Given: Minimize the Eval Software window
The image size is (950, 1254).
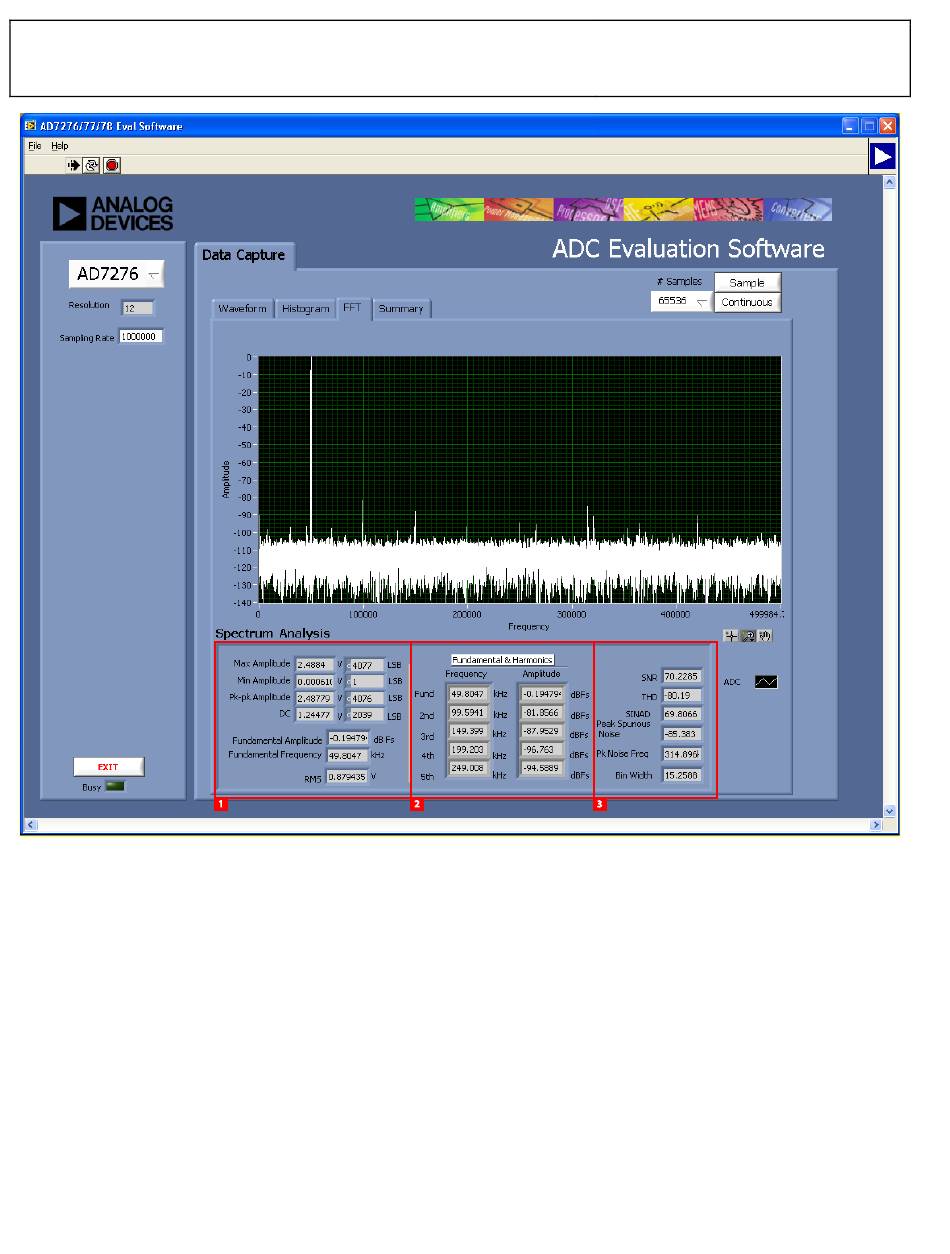Looking at the screenshot, I should (850, 126).
